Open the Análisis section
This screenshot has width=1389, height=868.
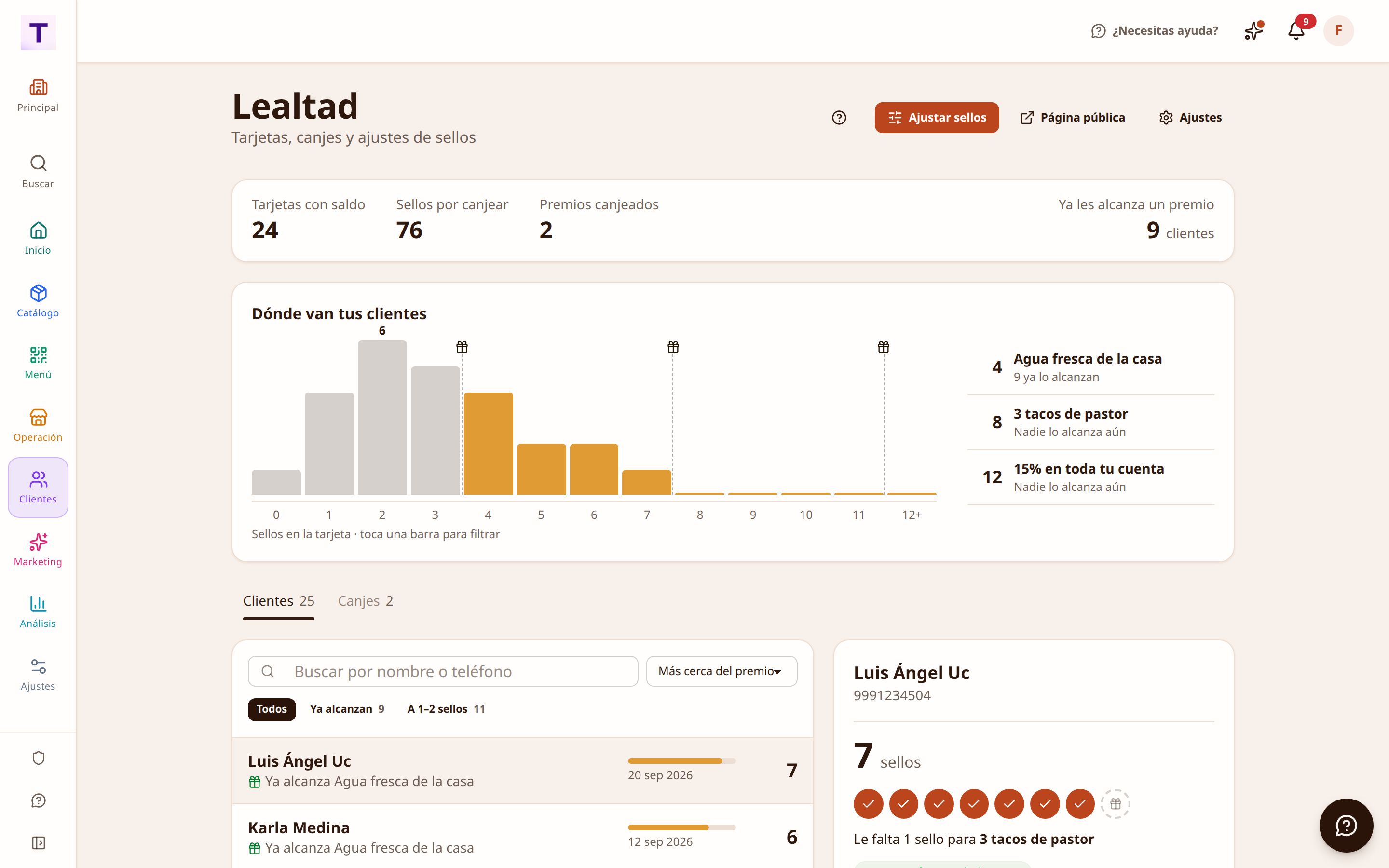click(x=38, y=612)
